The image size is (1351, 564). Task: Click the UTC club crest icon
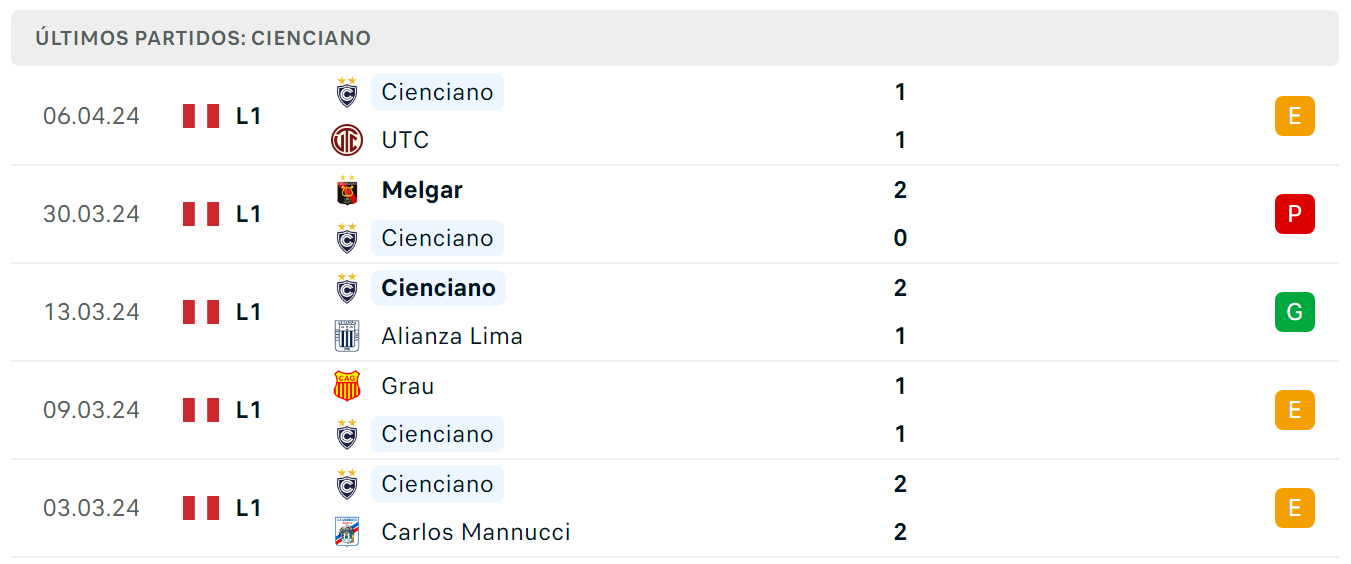point(347,140)
